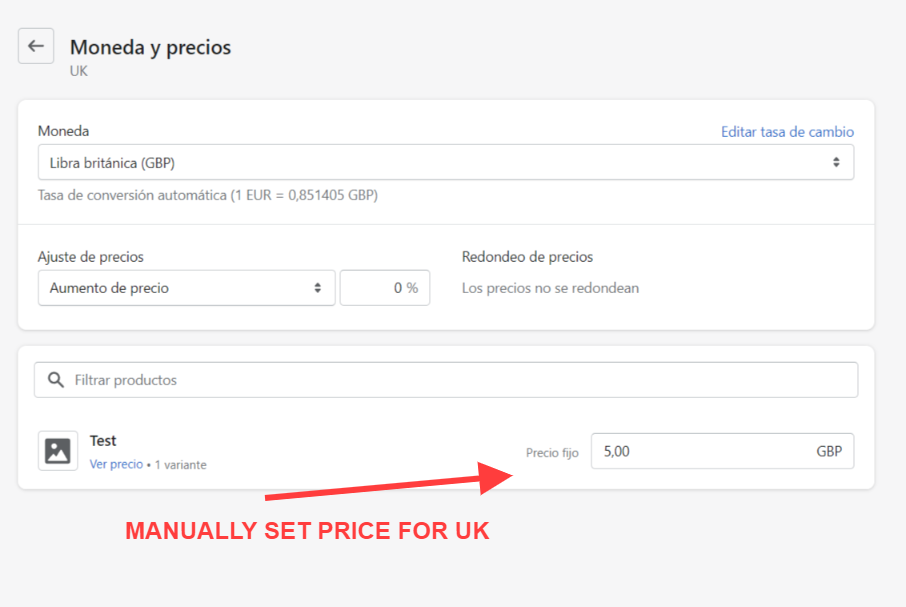This screenshot has height=607, width=906.
Task: Click the Moneda y precios heading
Action: (x=150, y=47)
